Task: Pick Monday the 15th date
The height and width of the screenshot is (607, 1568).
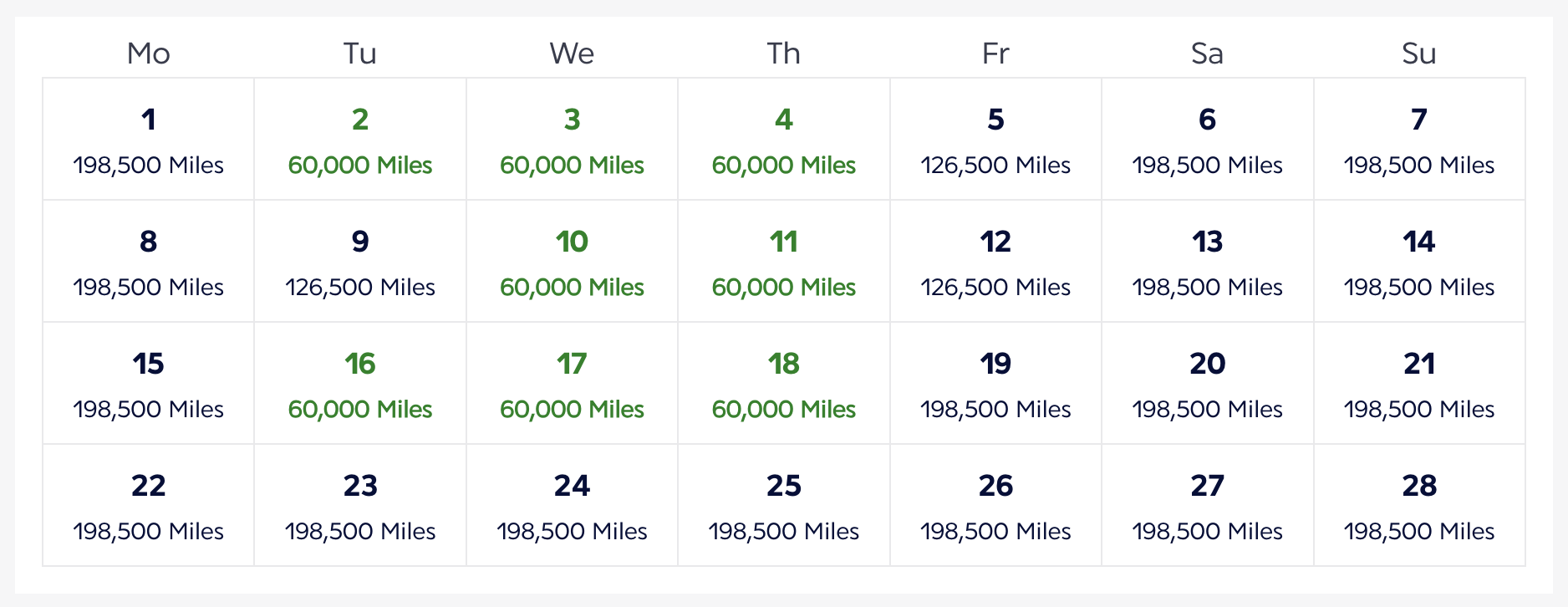Action: 149,384
